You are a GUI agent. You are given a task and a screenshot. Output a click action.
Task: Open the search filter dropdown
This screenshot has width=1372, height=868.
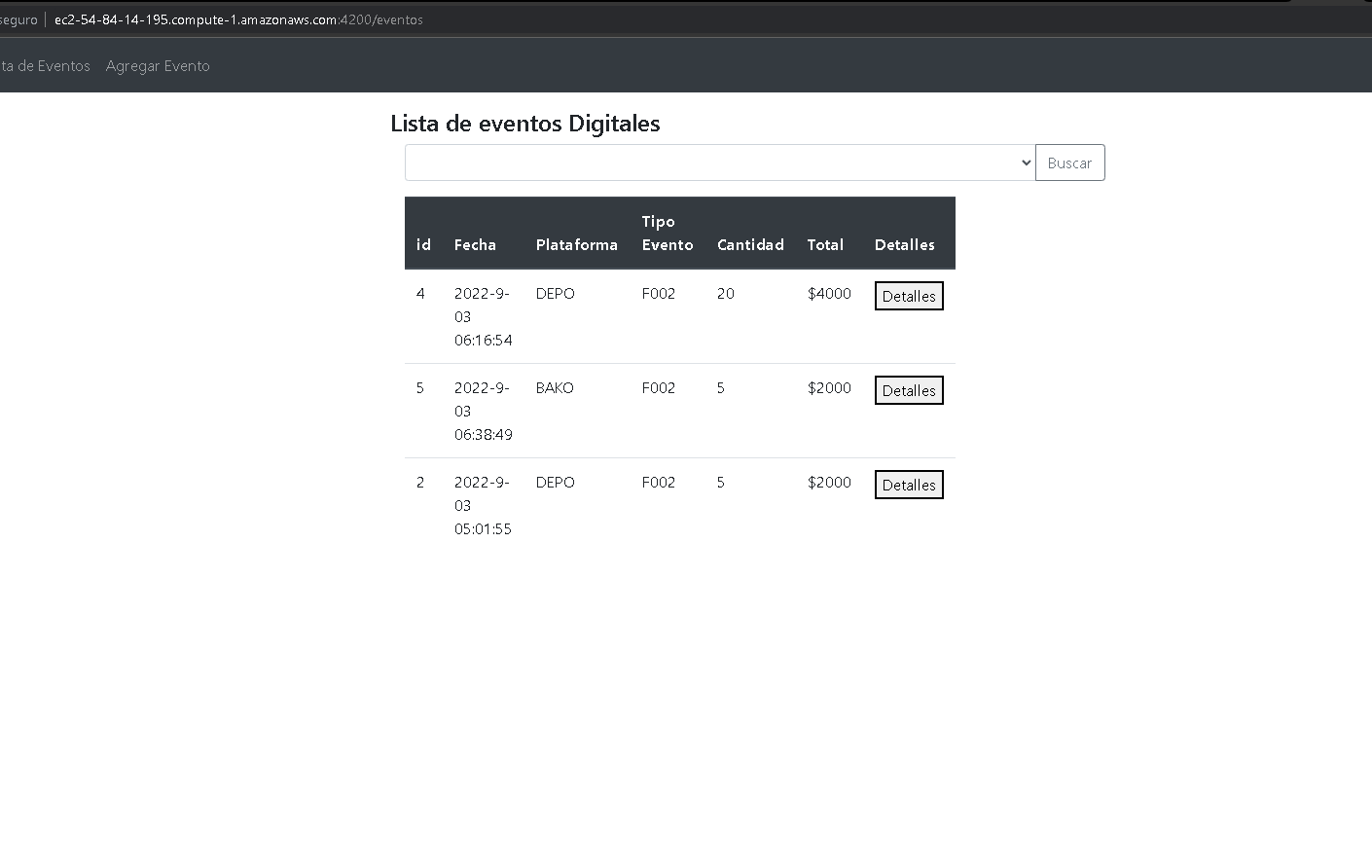click(720, 162)
